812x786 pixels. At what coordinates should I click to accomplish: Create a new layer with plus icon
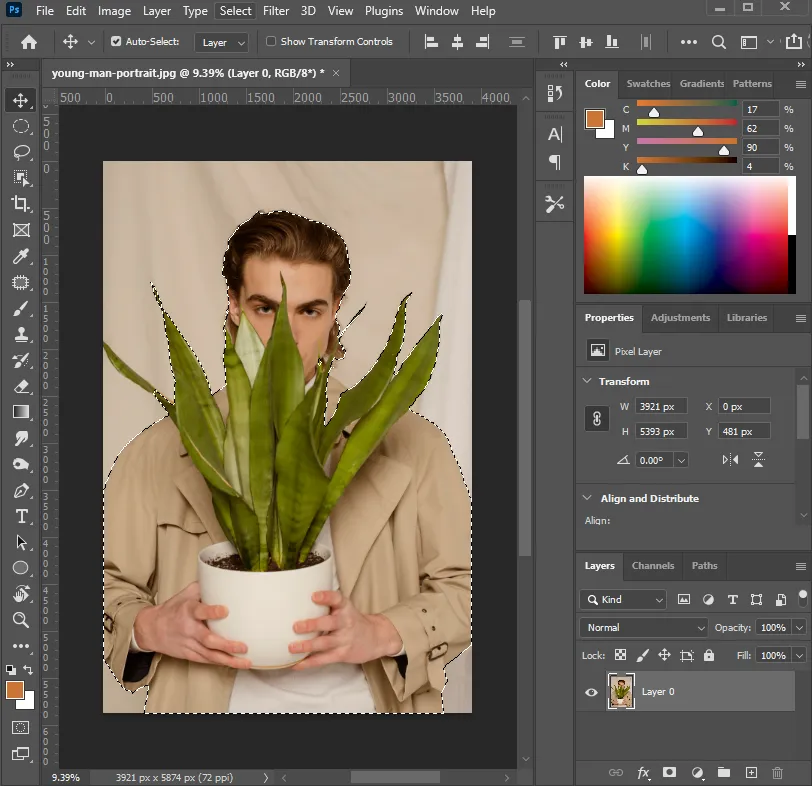pyautogui.click(x=751, y=773)
